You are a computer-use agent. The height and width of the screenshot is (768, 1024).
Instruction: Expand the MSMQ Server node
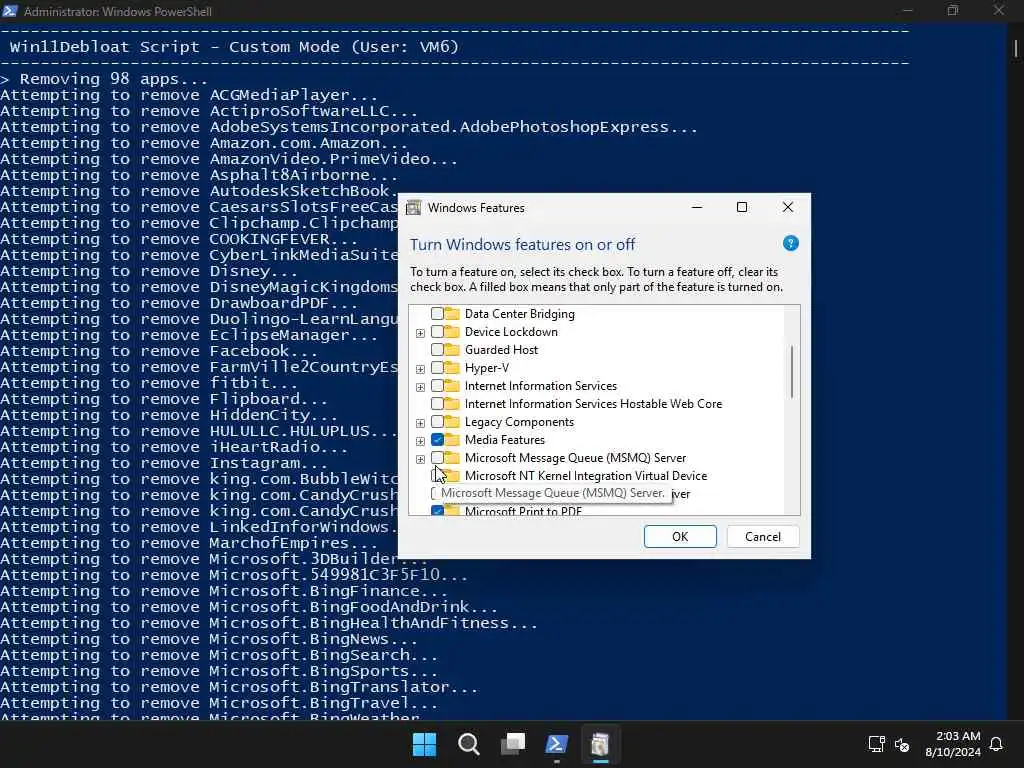420,459
